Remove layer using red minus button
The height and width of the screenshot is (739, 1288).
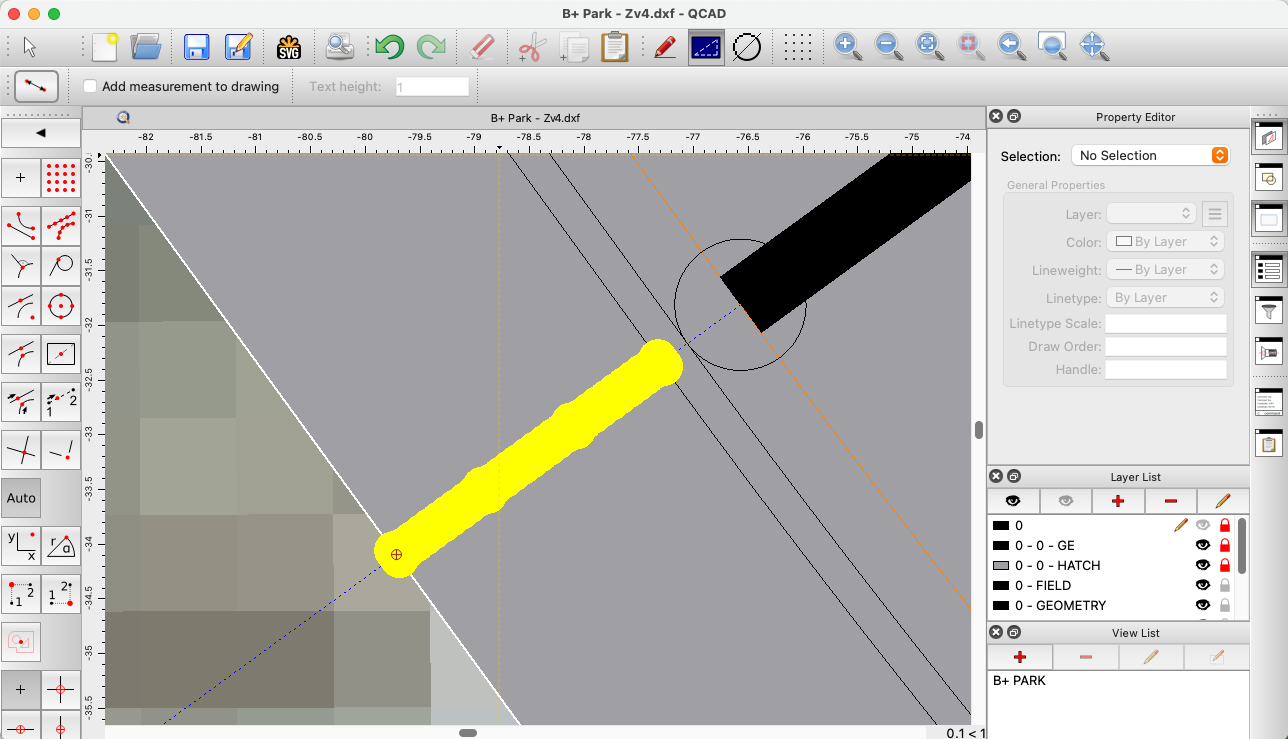click(1170, 500)
